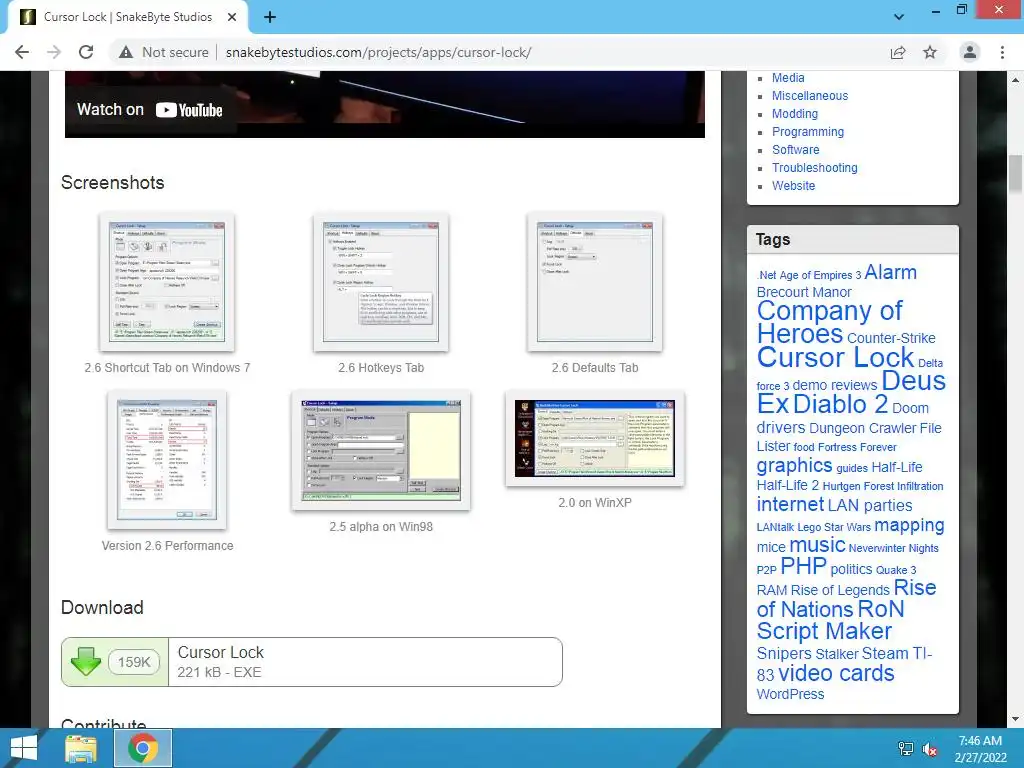Viewport: 1024px width, 768px height.
Task: Open the Website category
Action: (793, 185)
